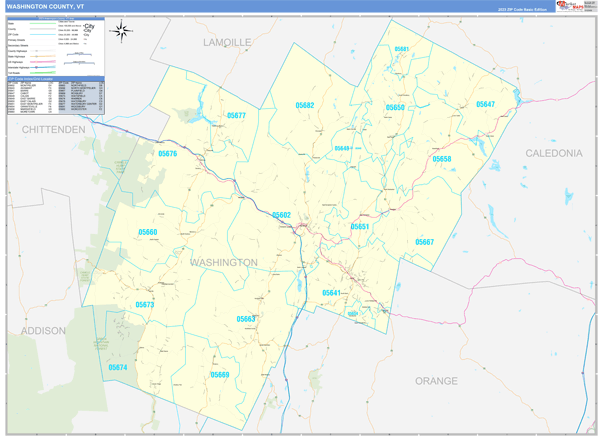Click ZIP code 05660 area label

[148, 232]
